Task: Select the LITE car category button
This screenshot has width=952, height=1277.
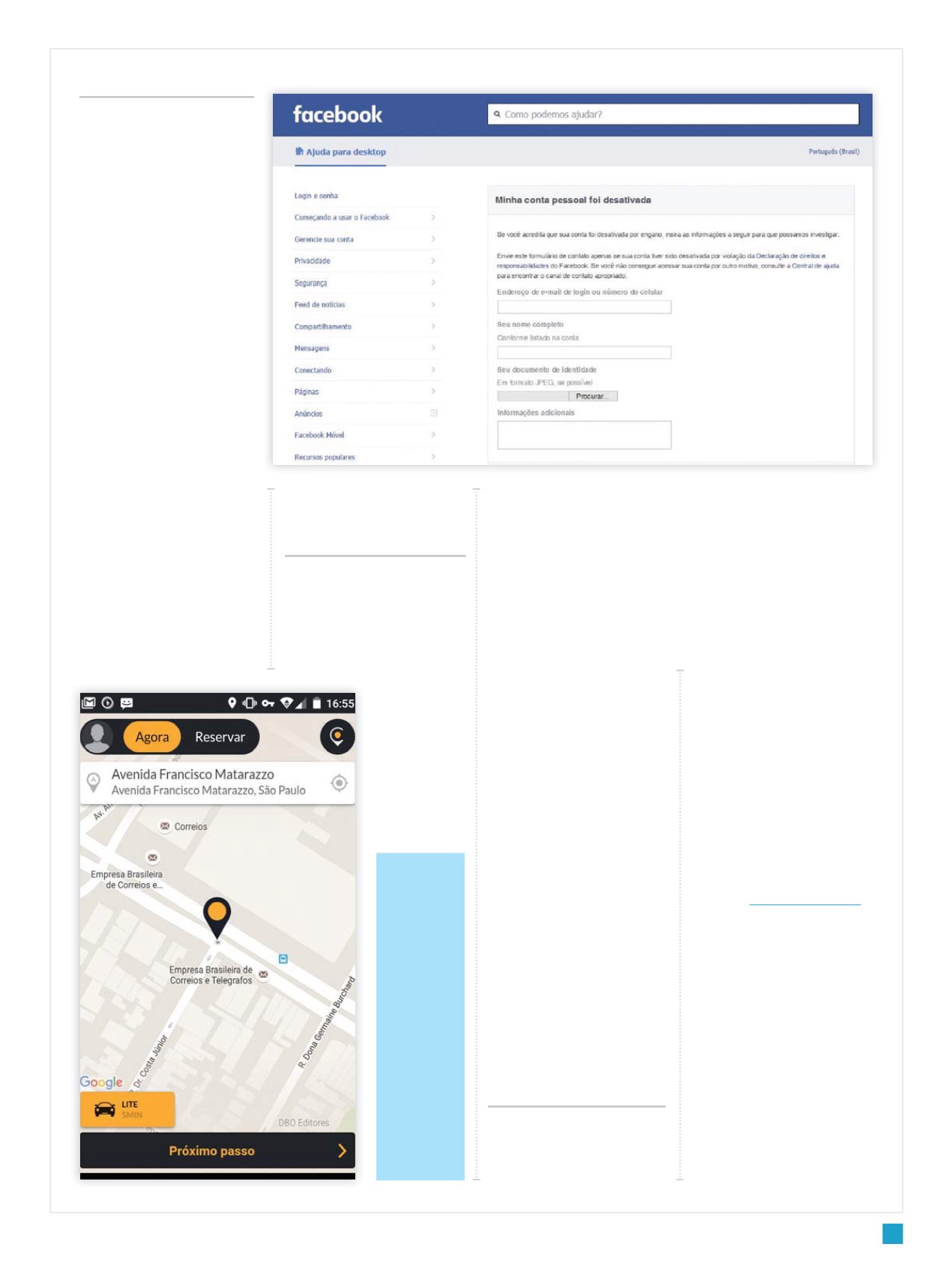Action: tap(127, 1110)
